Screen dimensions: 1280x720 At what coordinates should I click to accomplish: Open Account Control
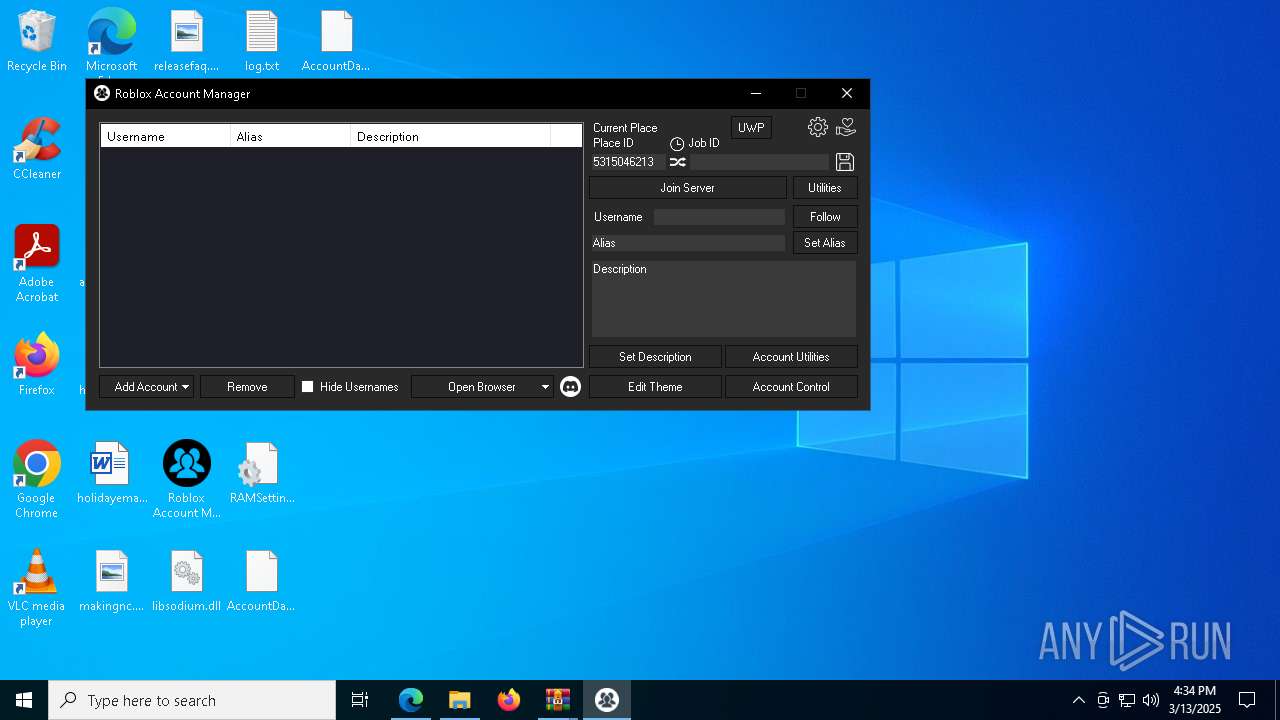[791, 387]
